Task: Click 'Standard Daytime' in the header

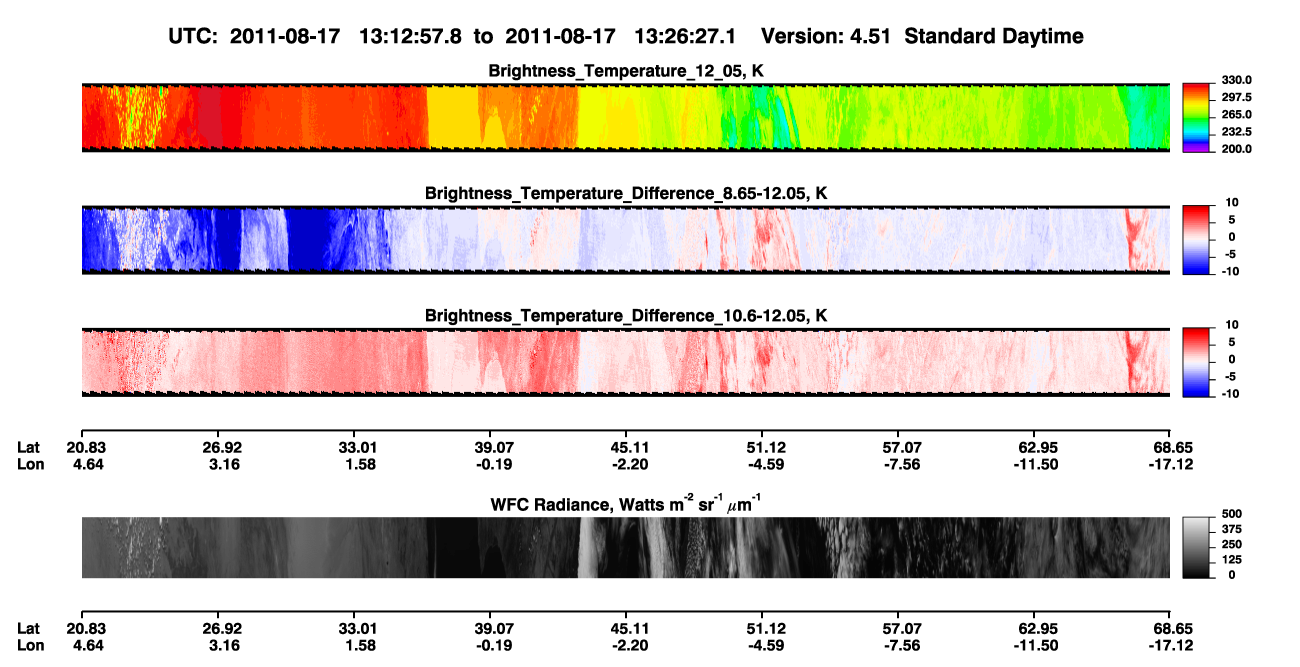Action: 995,37
